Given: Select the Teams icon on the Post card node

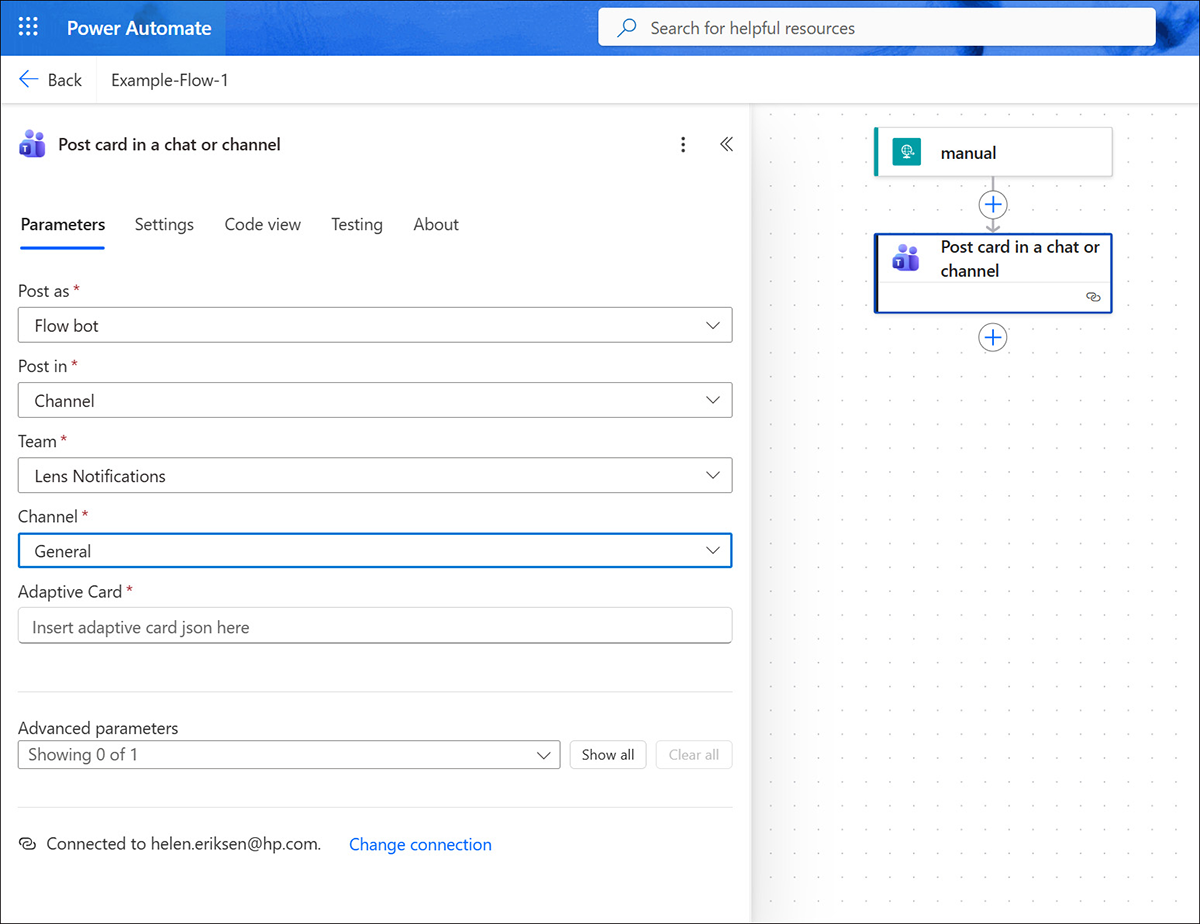Looking at the screenshot, I should (906, 258).
